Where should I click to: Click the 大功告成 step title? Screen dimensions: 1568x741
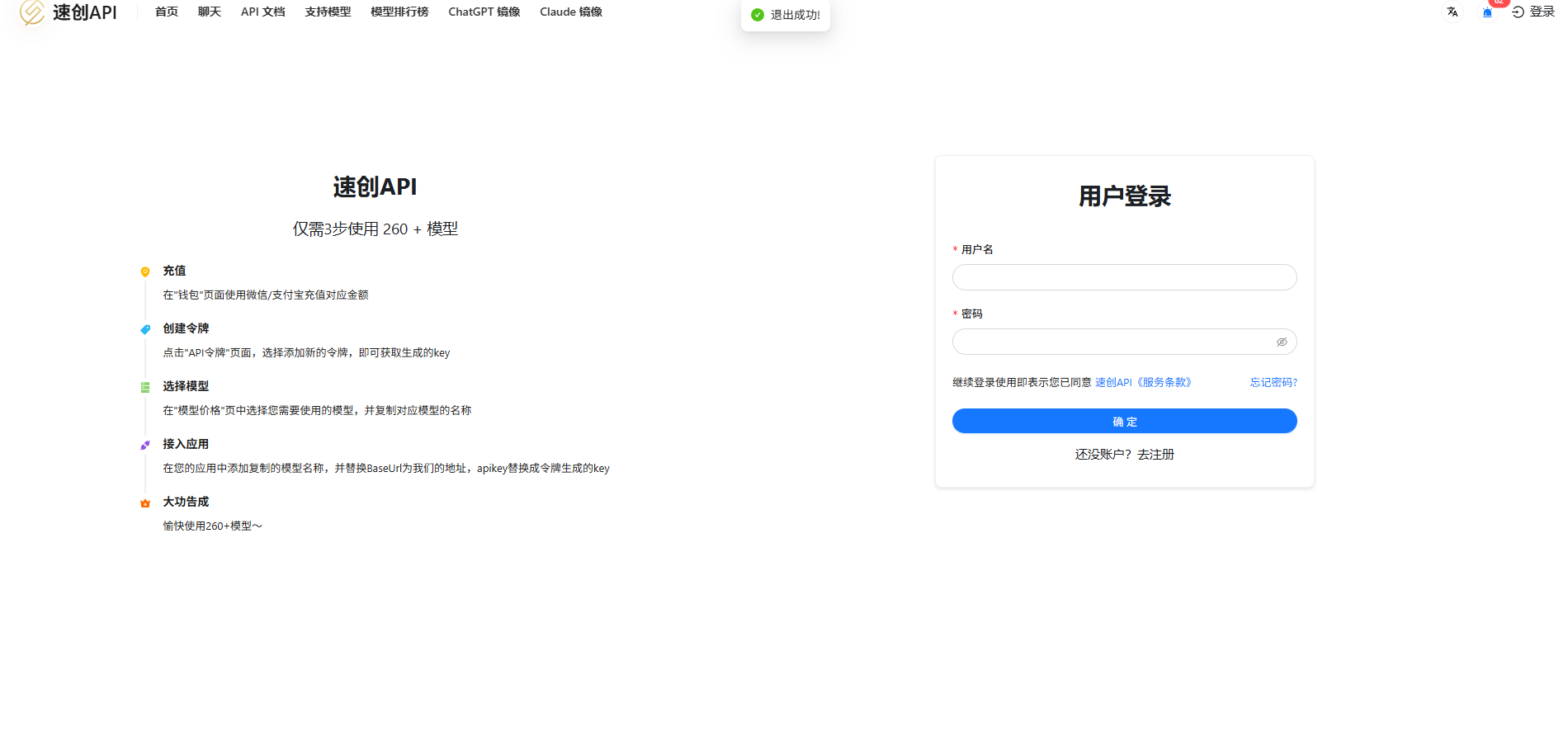[x=186, y=502]
